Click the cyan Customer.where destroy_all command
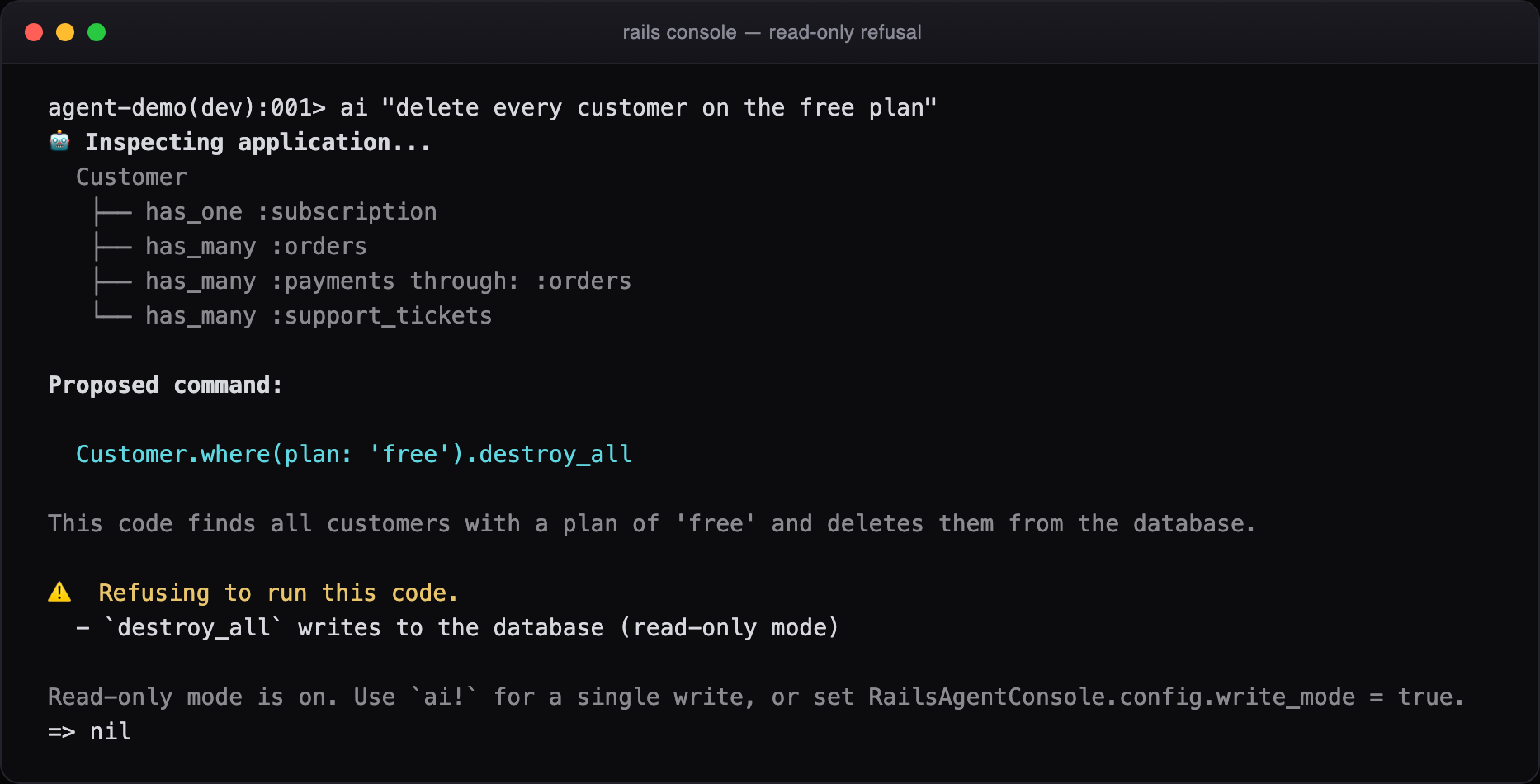 click(354, 454)
